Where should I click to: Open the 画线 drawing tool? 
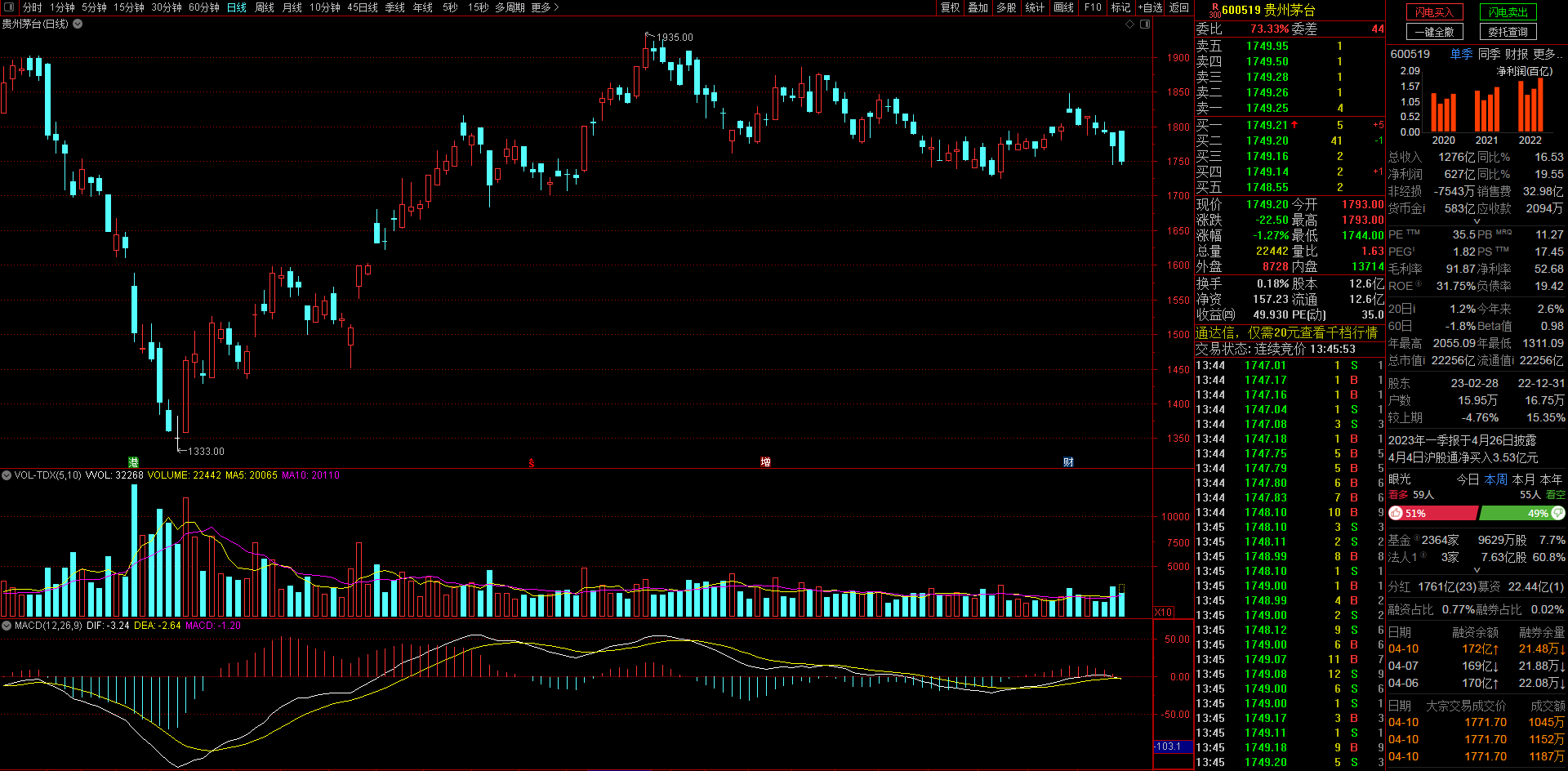click(x=1064, y=7)
